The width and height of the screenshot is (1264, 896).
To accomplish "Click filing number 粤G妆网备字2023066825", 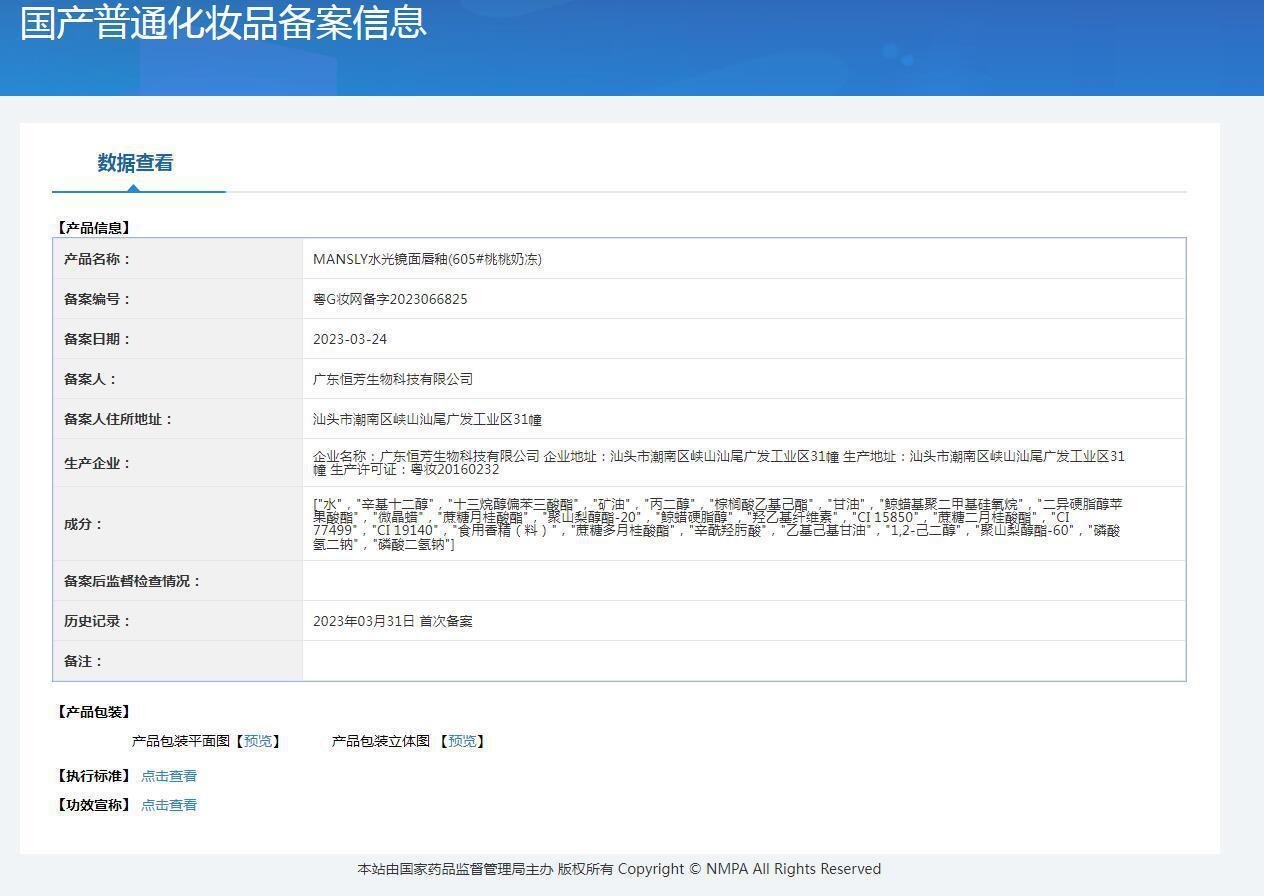I will [390, 299].
